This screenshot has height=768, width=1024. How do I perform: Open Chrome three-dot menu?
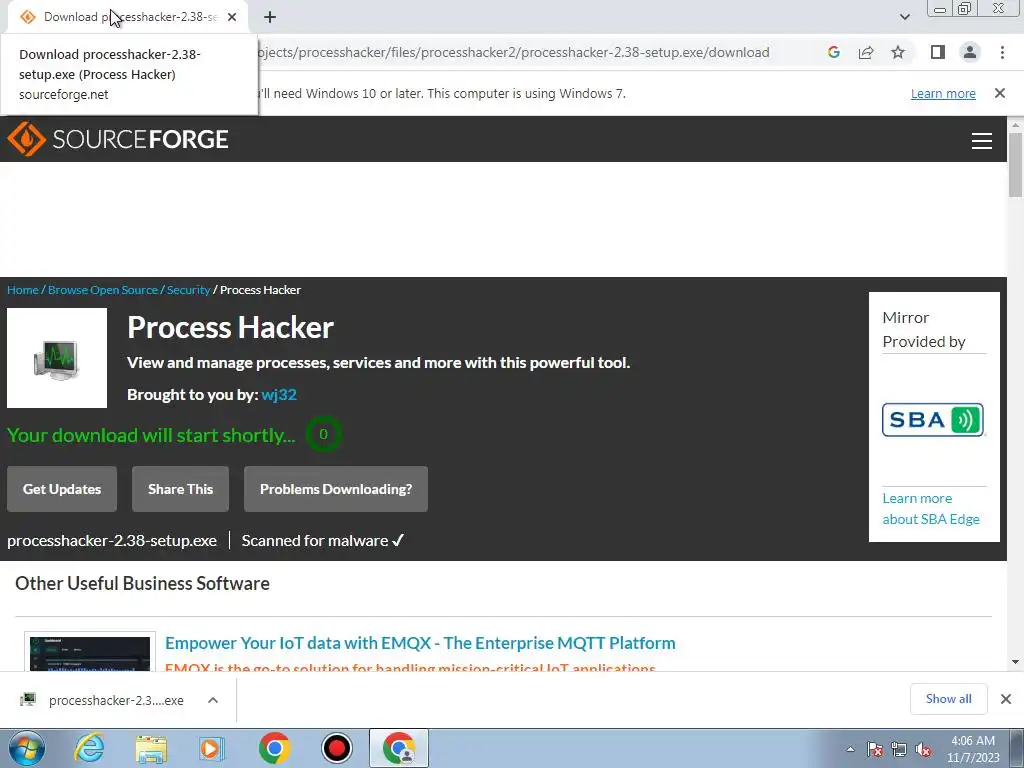pyautogui.click(x=1002, y=52)
